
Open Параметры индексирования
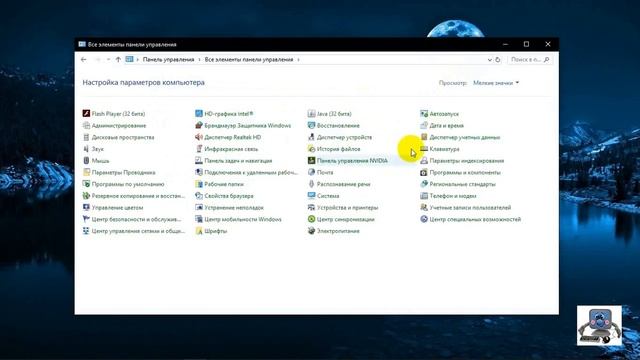pyautogui.click(x=462, y=160)
